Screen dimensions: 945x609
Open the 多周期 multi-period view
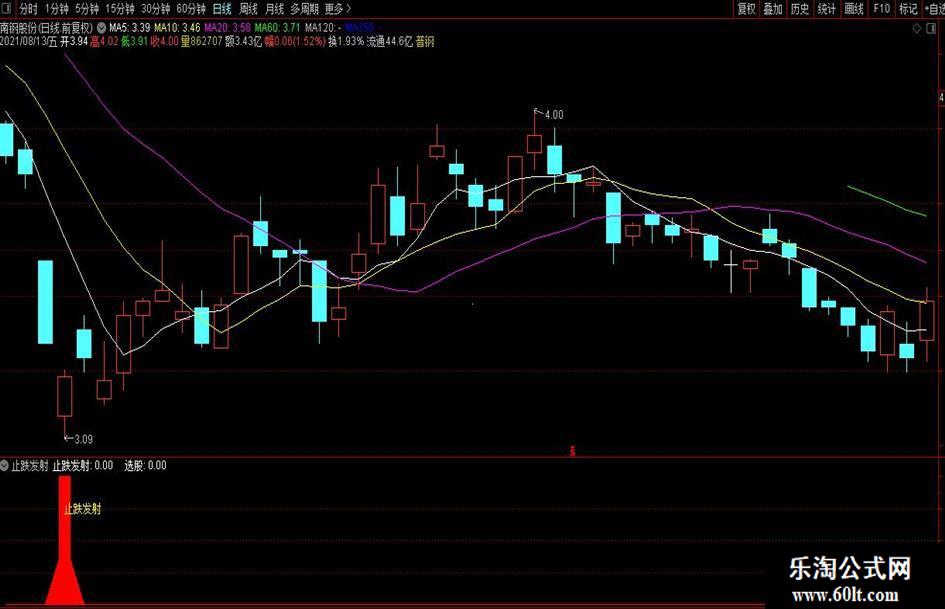pyautogui.click(x=304, y=9)
